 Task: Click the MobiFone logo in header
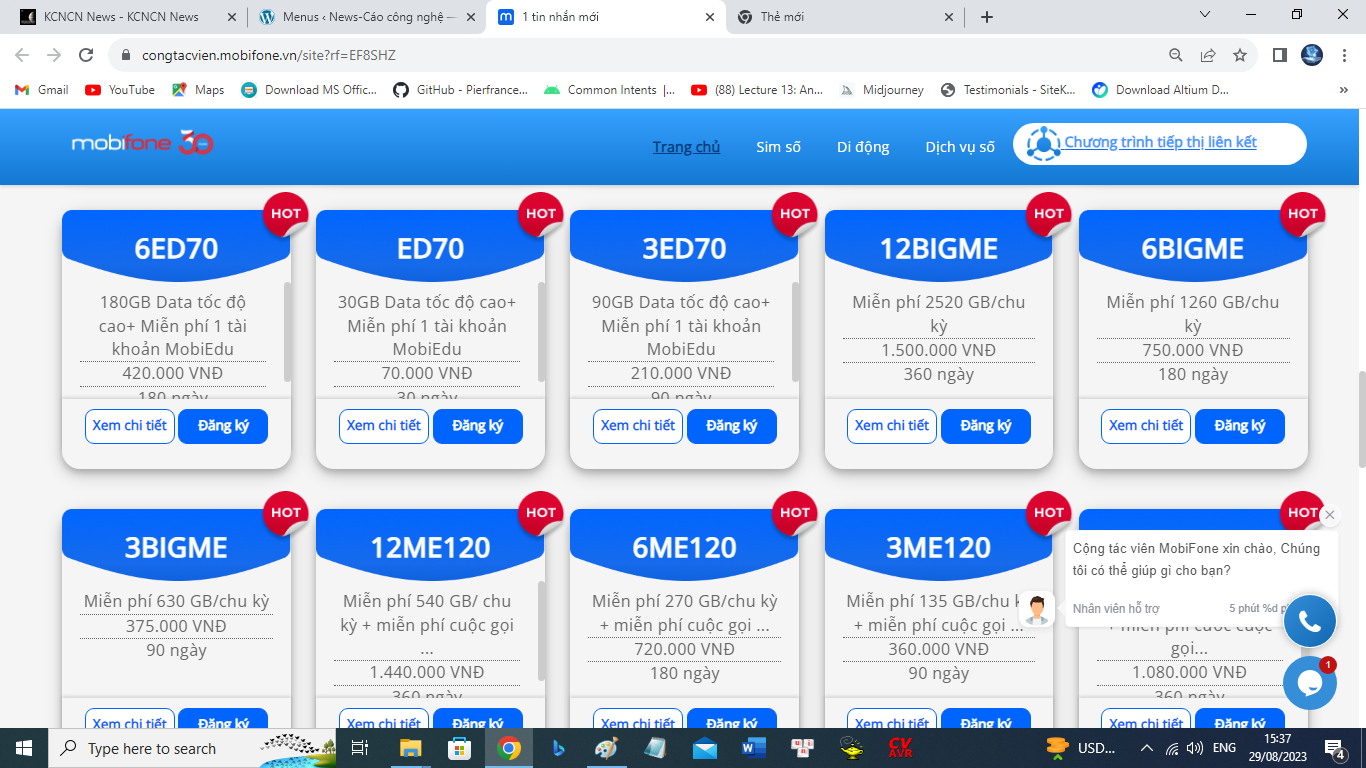[142, 143]
